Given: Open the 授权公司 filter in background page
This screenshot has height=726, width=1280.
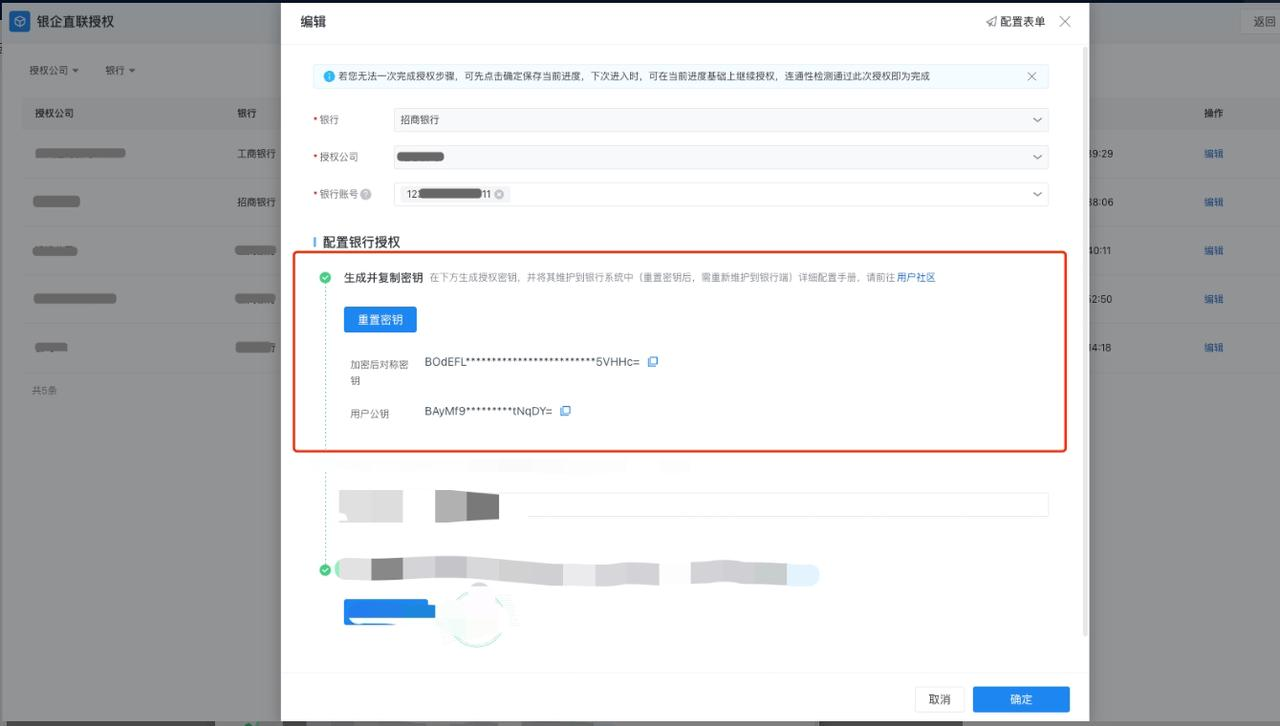Looking at the screenshot, I should pos(54,71).
